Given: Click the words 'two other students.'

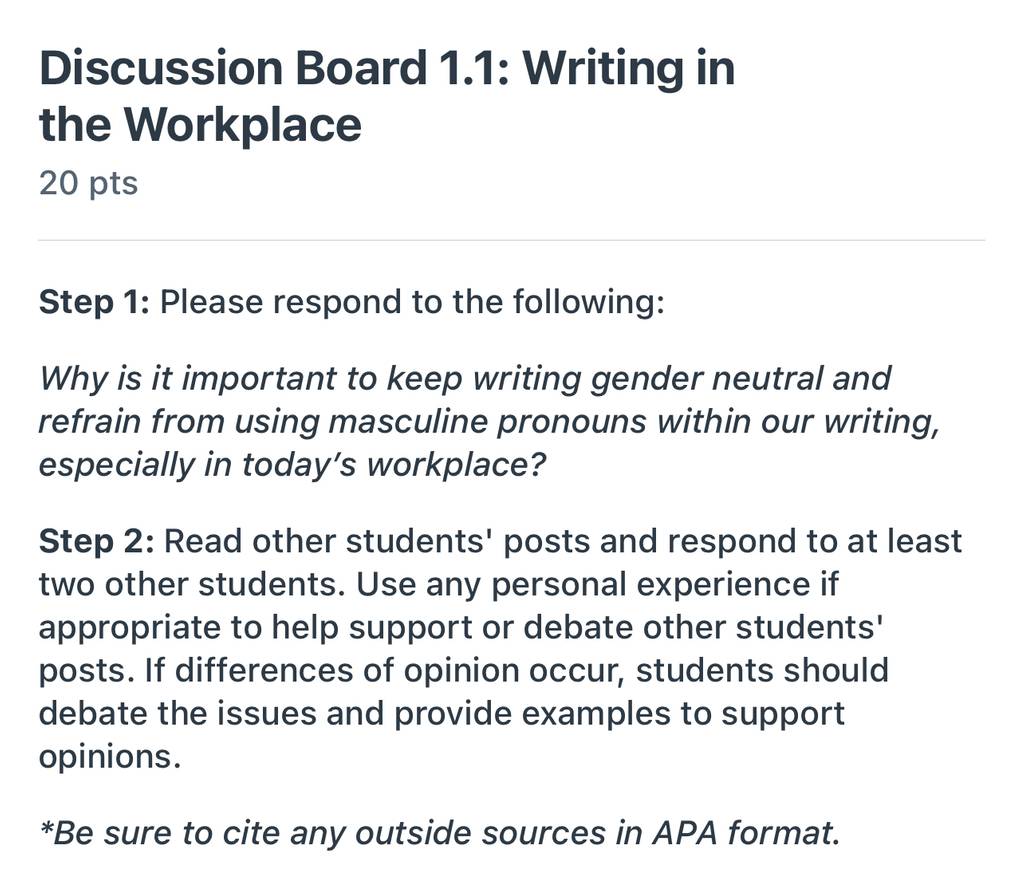Looking at the screenshot, I should (192, 584).
